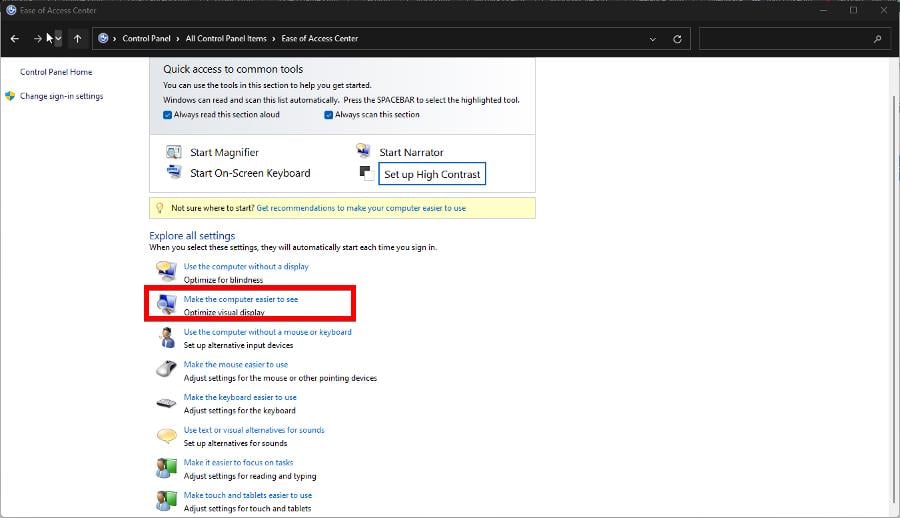This screenshot has height=518, width=900.
Task: Click 'Adjust settings for touch and tablets' text
Action: pyautogui.click(x=247, y=508)
